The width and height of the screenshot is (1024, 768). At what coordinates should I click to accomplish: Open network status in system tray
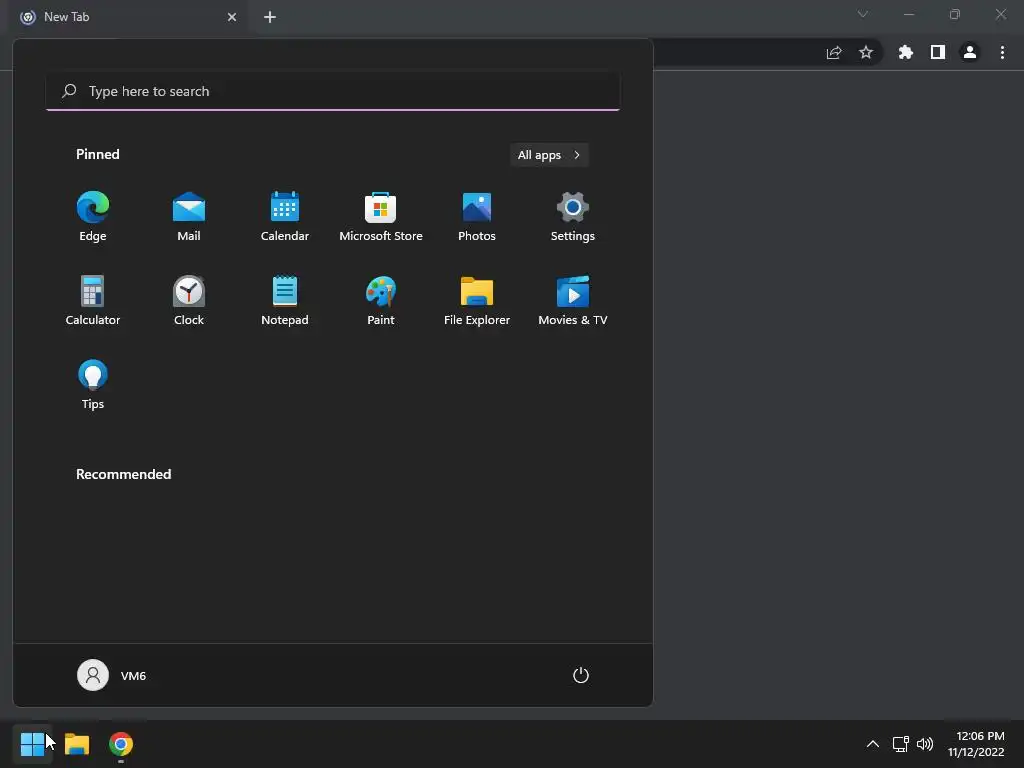click(901, 744)
